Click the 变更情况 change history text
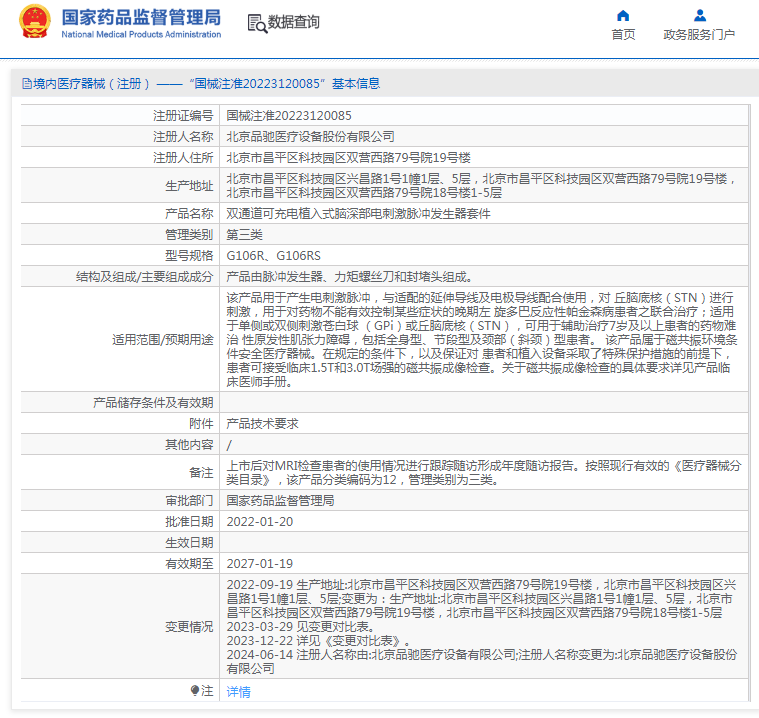This screenshot has height=718, width=759. tap(482, 626)
